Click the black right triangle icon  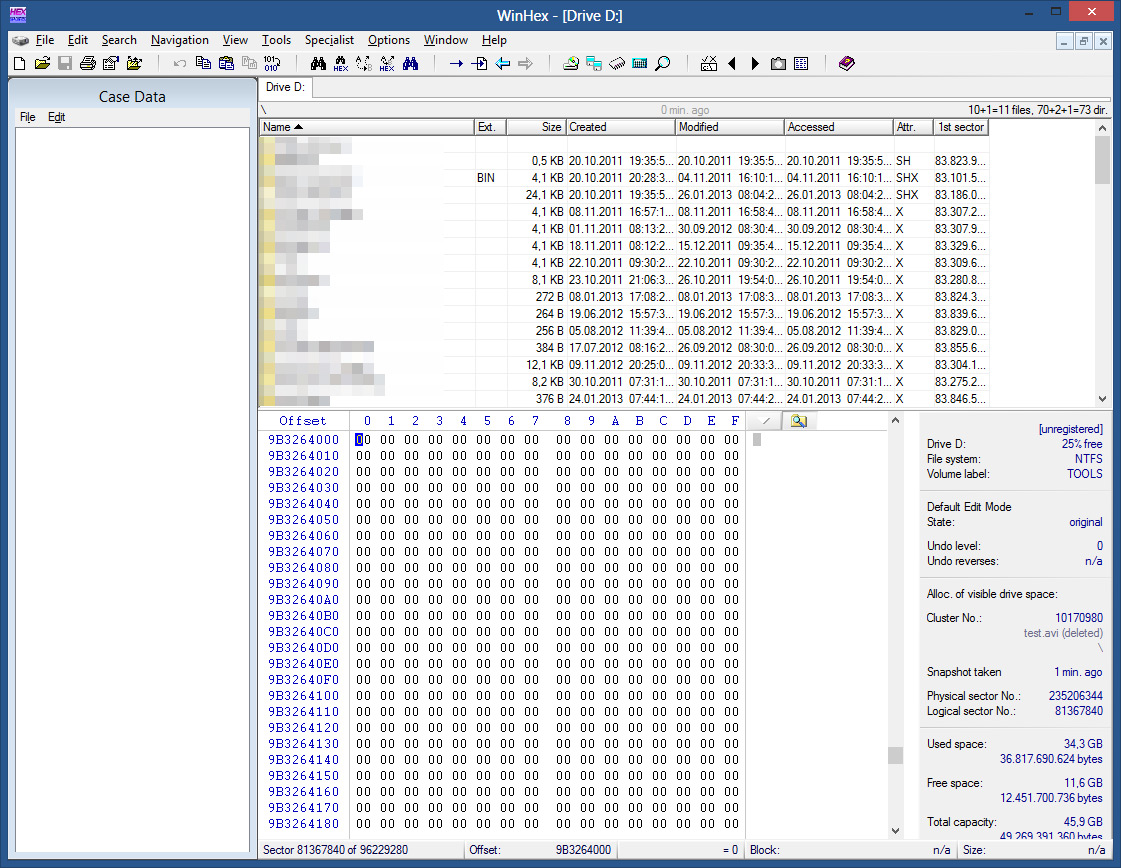(x=755, y=64)
